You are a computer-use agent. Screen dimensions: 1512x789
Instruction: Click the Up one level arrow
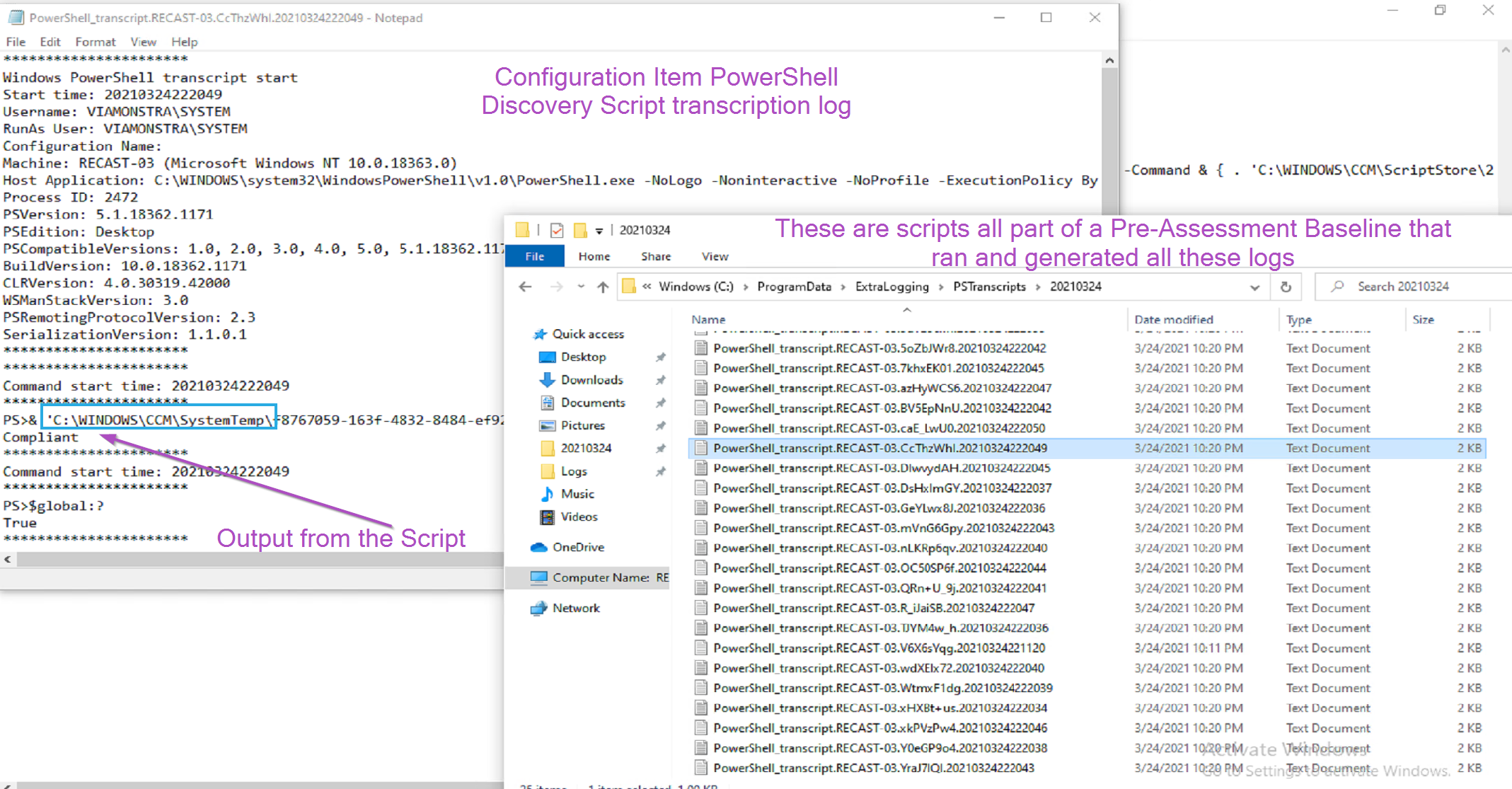click(x=603, y=287)
